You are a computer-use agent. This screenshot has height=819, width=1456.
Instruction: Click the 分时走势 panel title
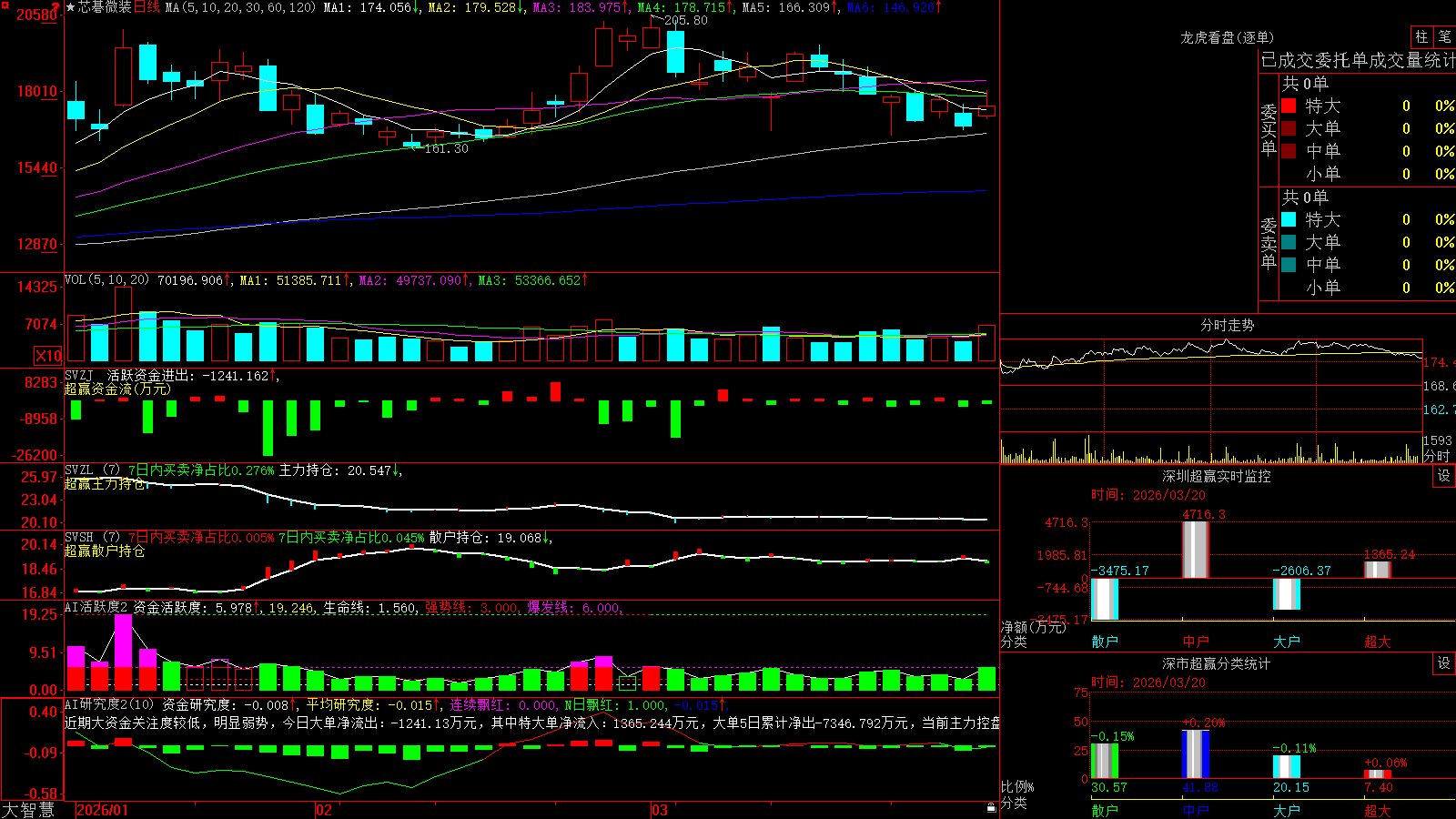pyautogui.click(x=1227, y=325)
